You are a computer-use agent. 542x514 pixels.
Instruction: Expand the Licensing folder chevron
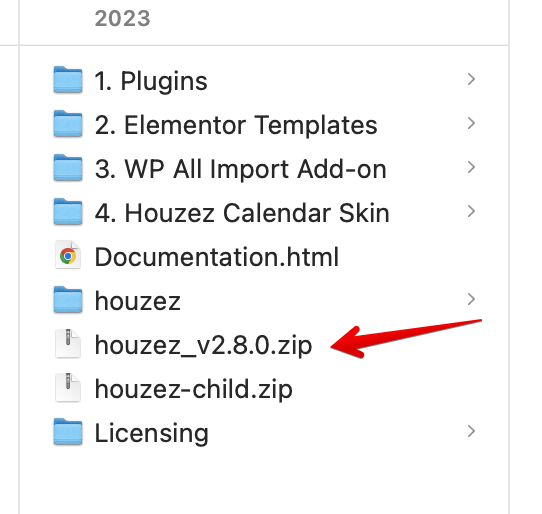(x=471, y=431)
